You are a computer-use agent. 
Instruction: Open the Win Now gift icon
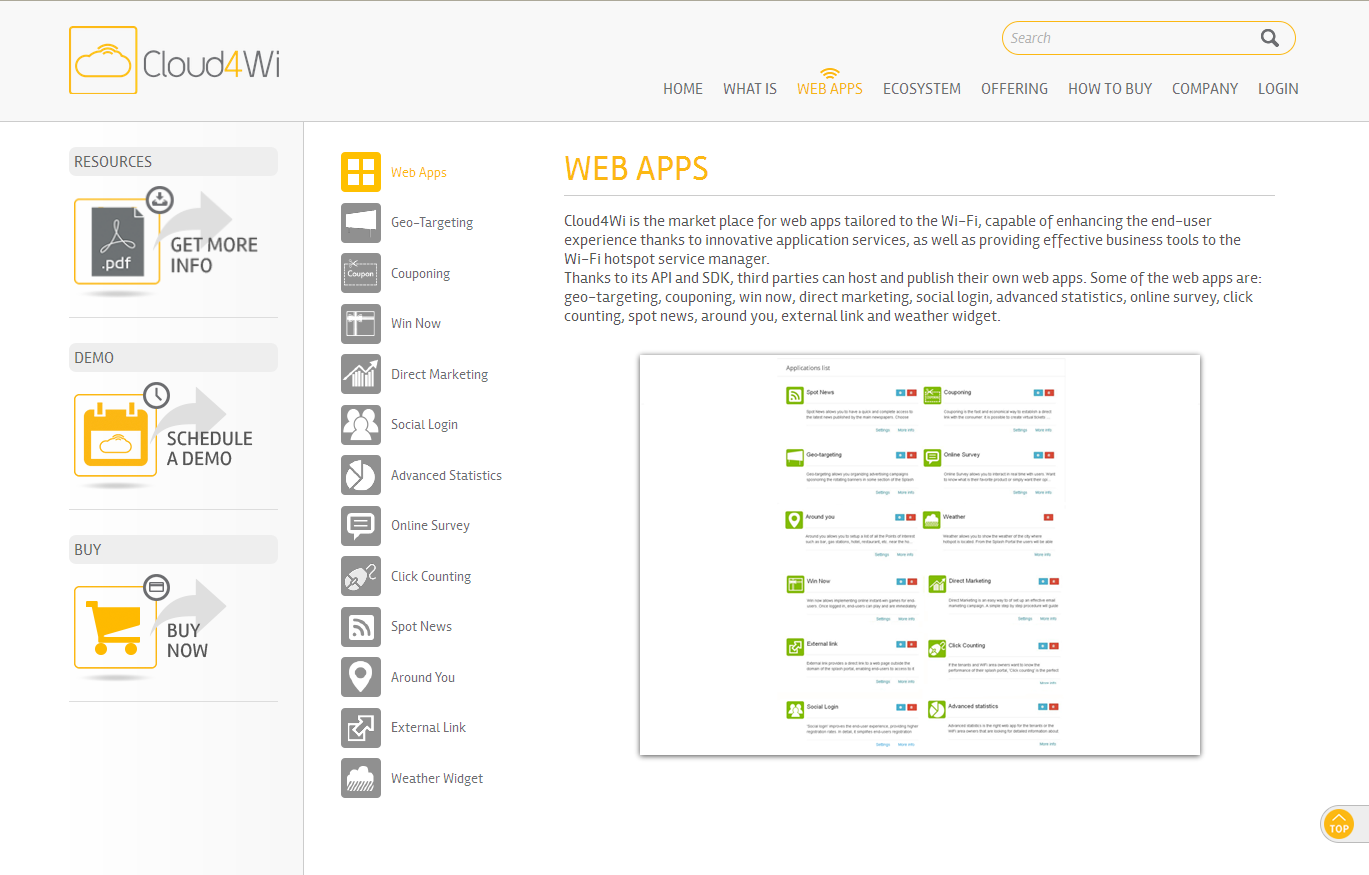[361, 323]
